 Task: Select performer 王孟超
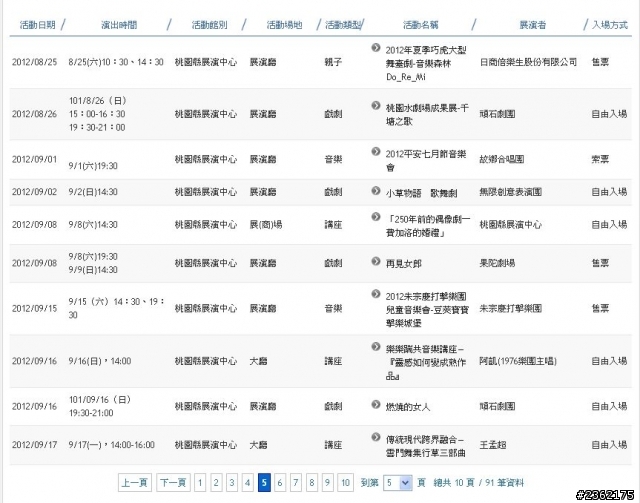pos(493,445)
